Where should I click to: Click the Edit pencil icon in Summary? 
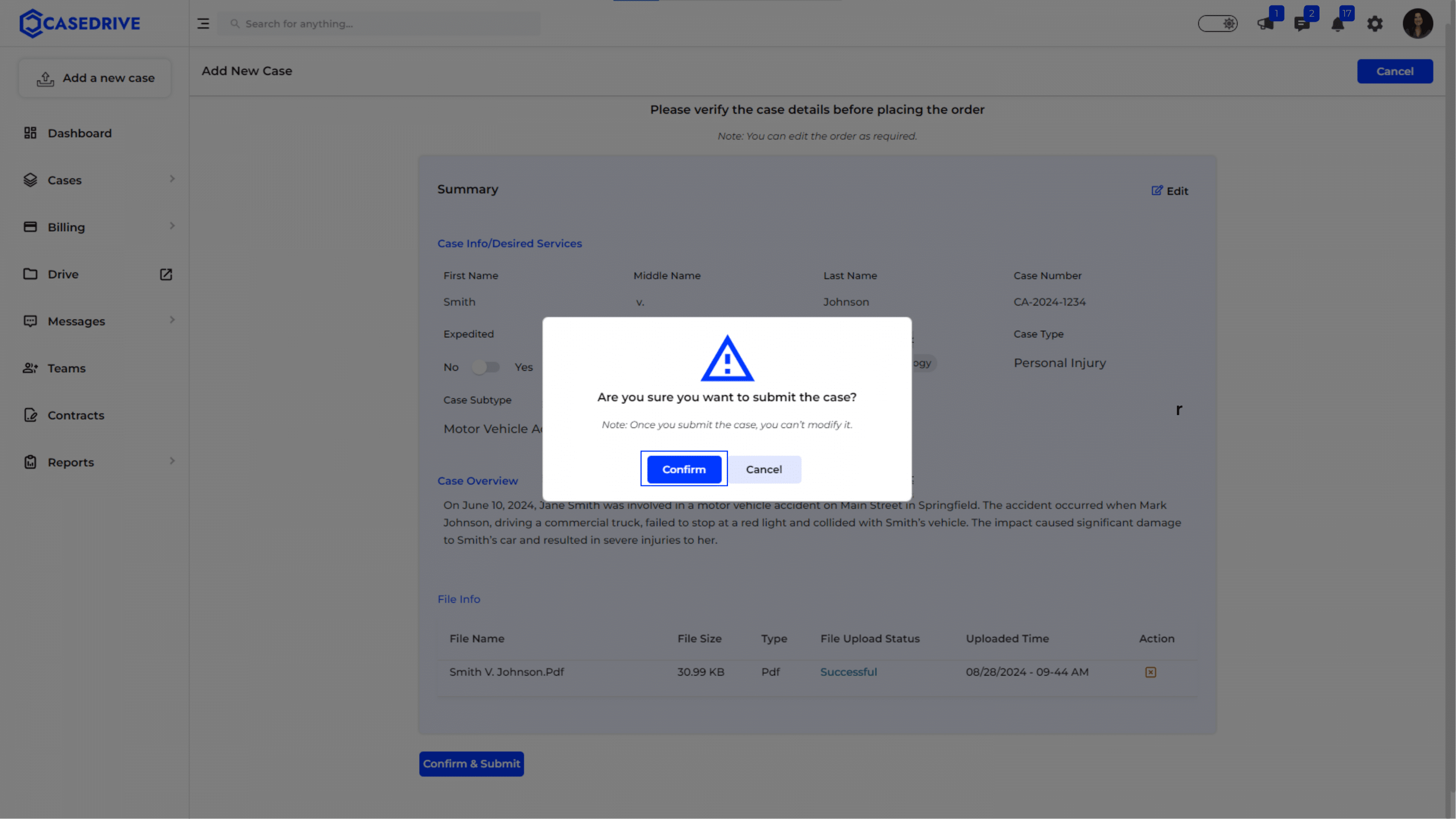click(1157, 191)
